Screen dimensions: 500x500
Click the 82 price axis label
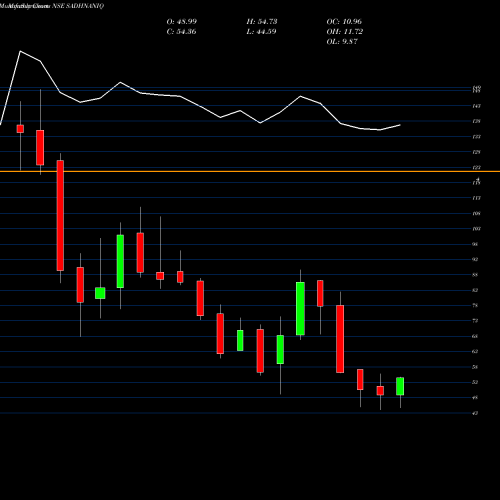click(x=475, y=290)
